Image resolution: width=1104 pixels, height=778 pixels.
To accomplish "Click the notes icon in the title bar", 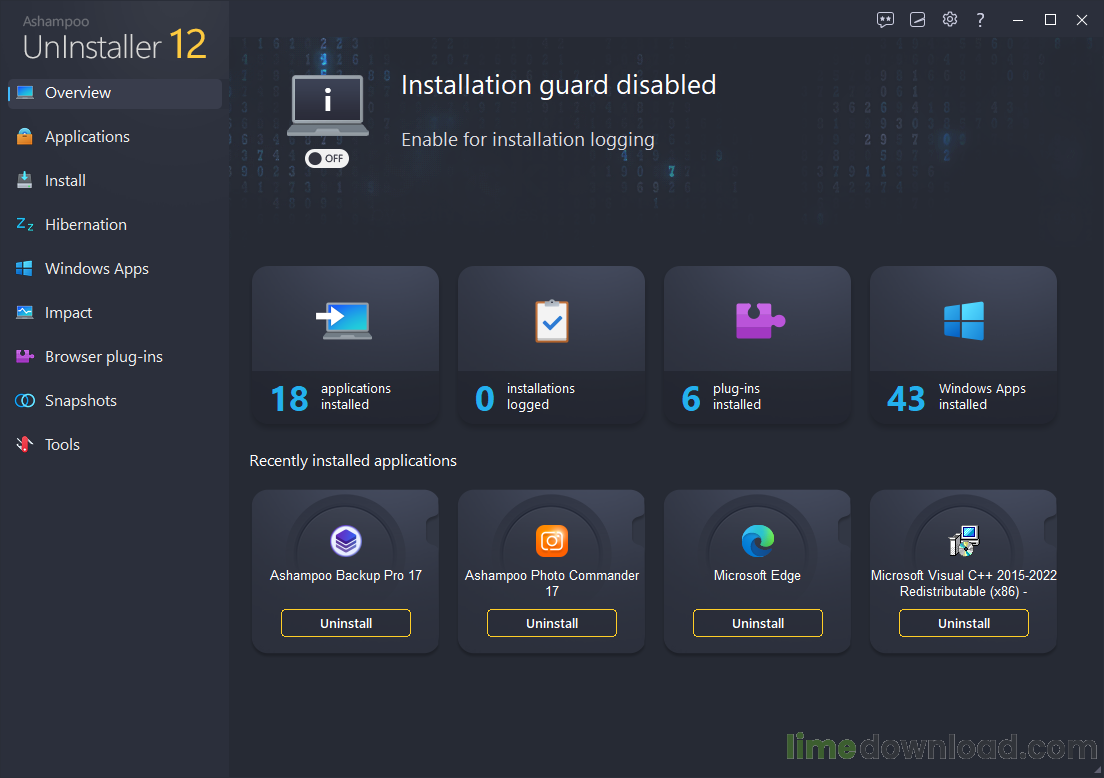I will [917, 19].
